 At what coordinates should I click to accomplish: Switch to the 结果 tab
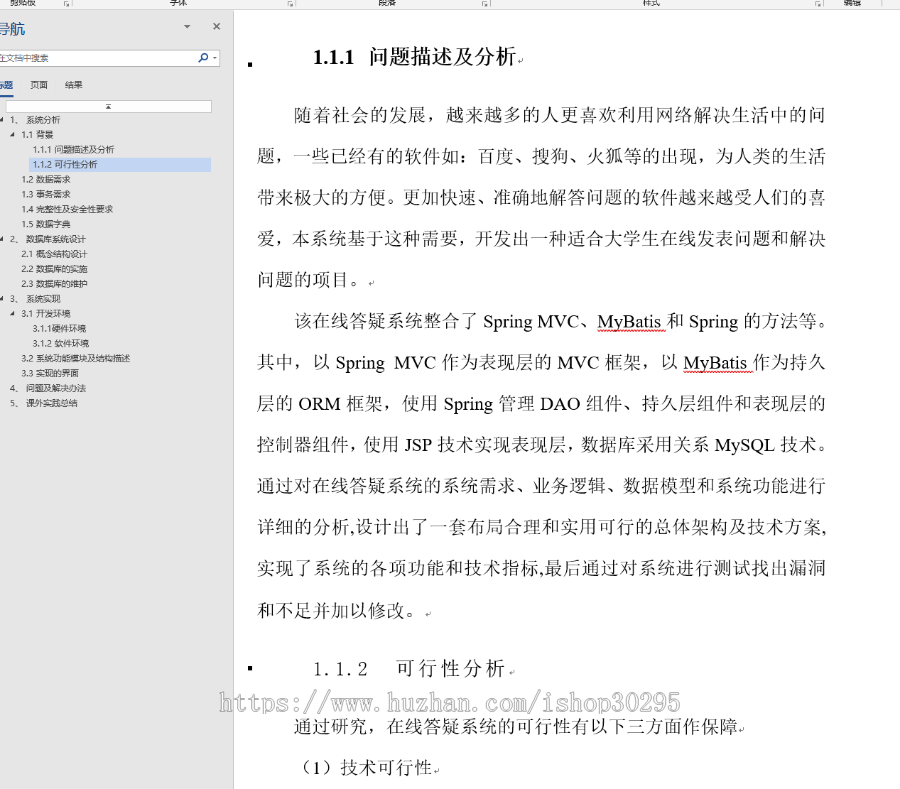pos(73,84)
